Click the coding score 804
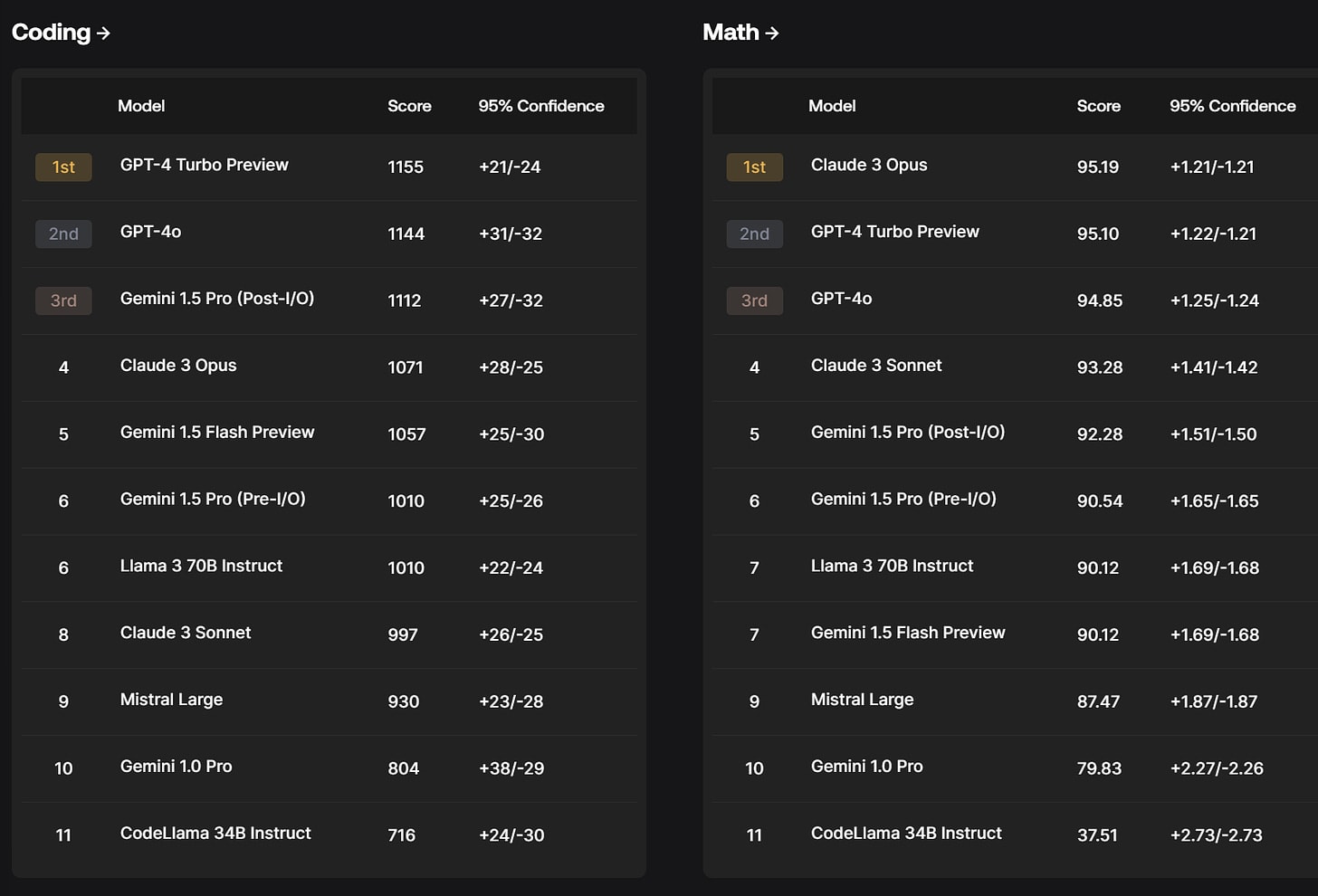This screenshot has height=896, width=1318. pos(404,769)
